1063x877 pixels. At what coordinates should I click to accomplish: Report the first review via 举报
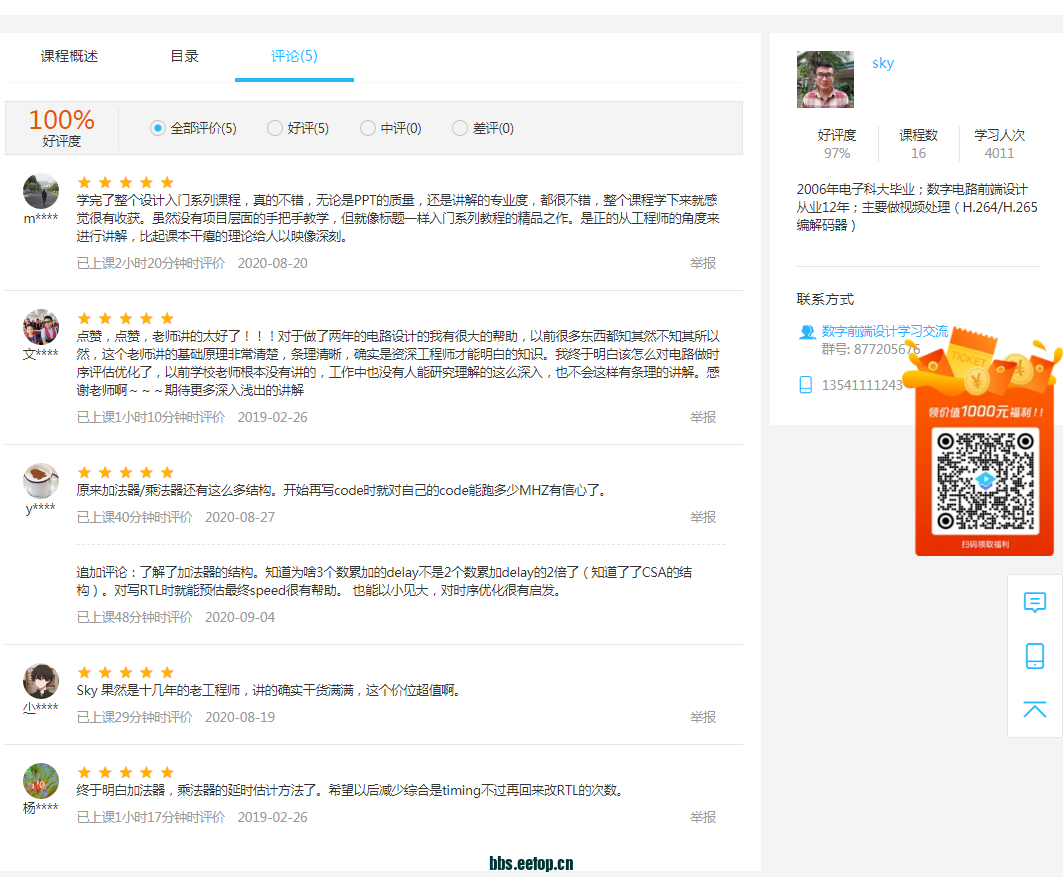(x=703, y=263)
